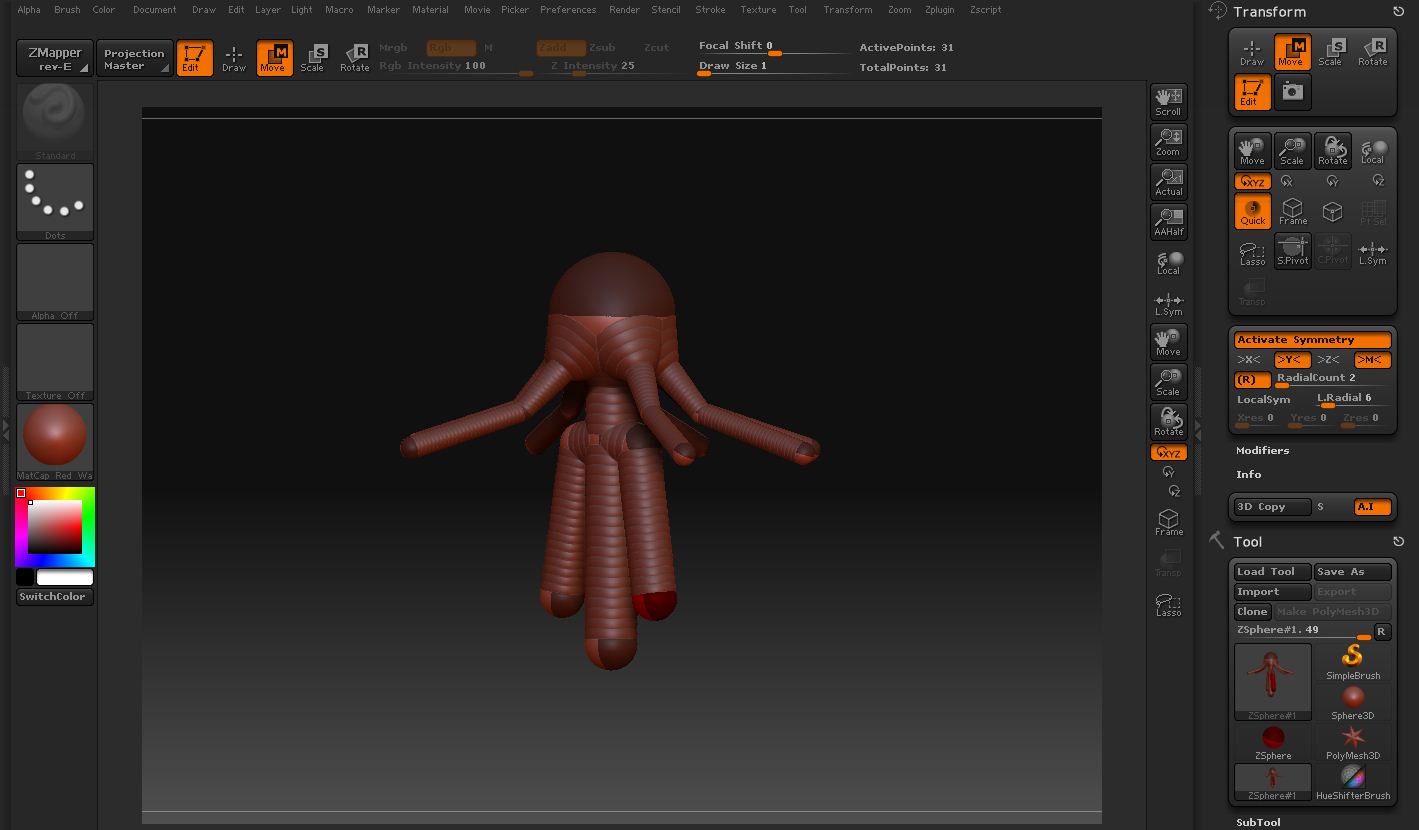Set canvas to Actual size
This screenshot has width=1419, height=830.
pyautogui.click(x=1168, y=181)
